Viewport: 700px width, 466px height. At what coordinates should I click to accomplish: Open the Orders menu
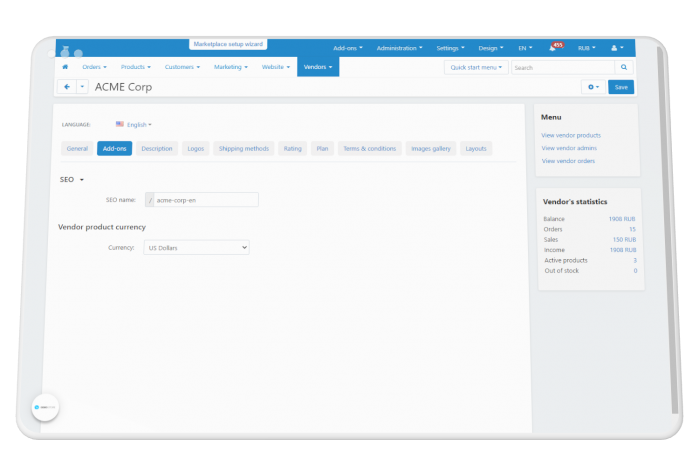94,67
